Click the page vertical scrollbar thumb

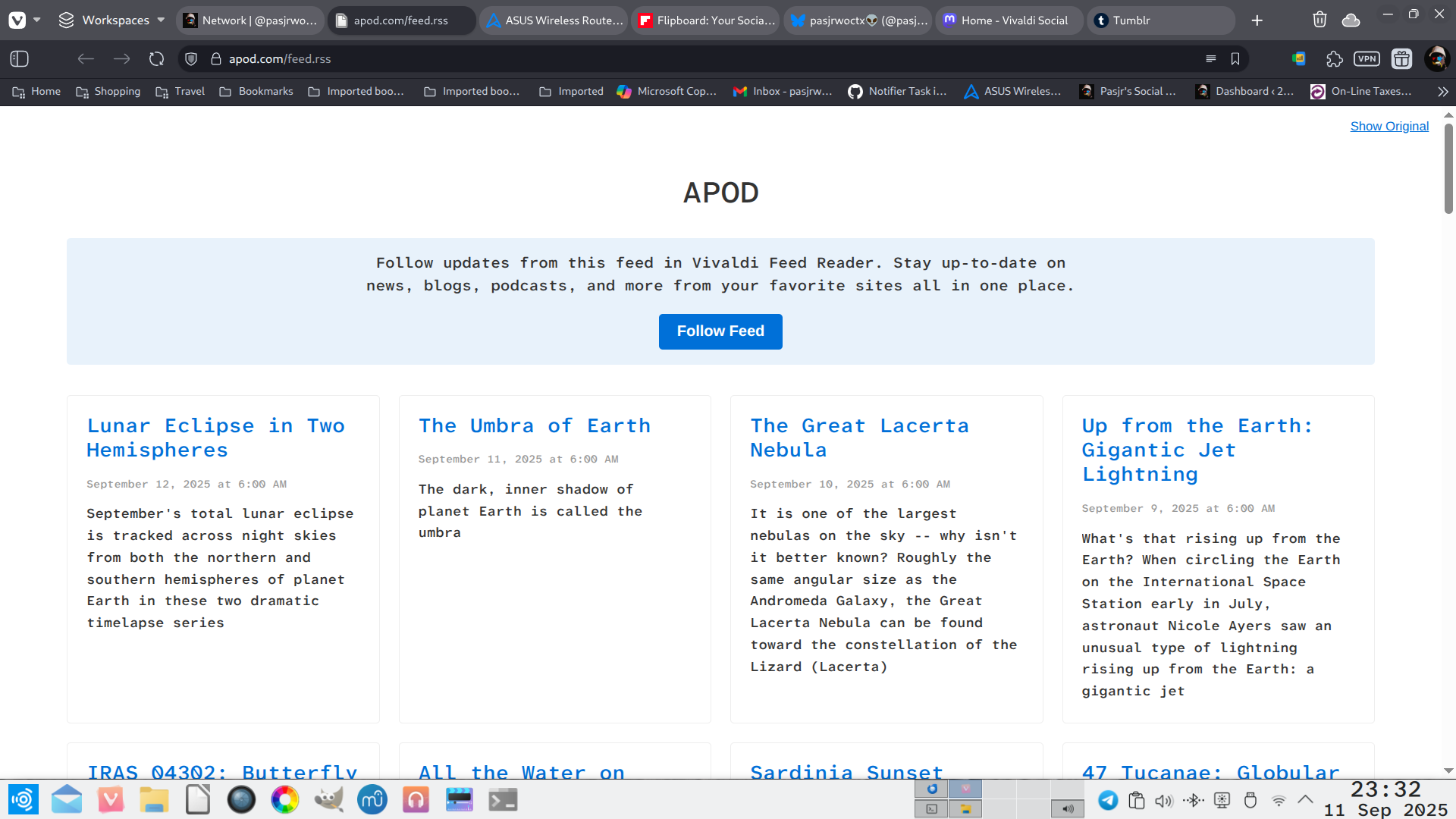[x=1448, y=167]
